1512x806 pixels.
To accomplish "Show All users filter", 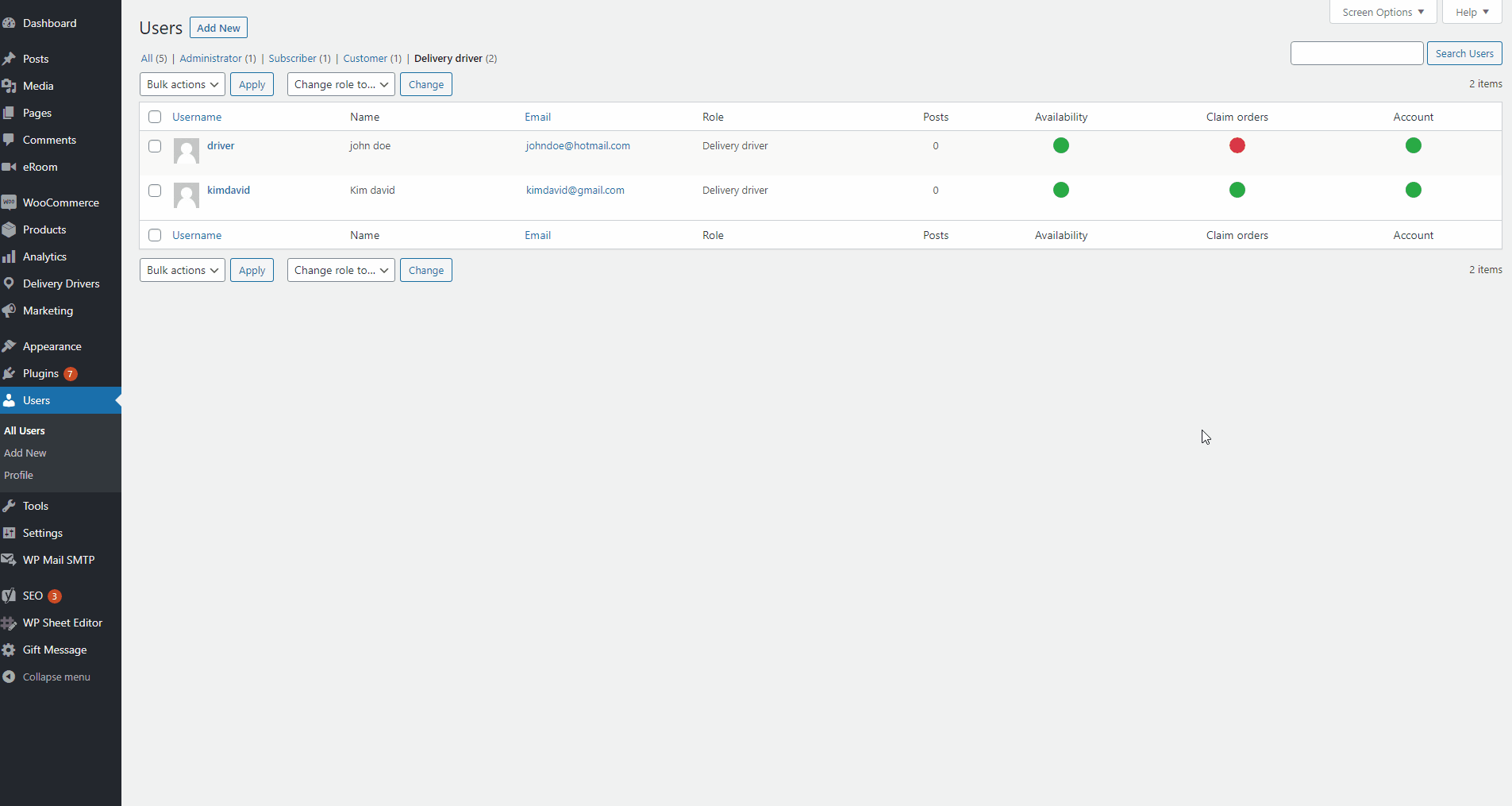I will tap(154, 58).
